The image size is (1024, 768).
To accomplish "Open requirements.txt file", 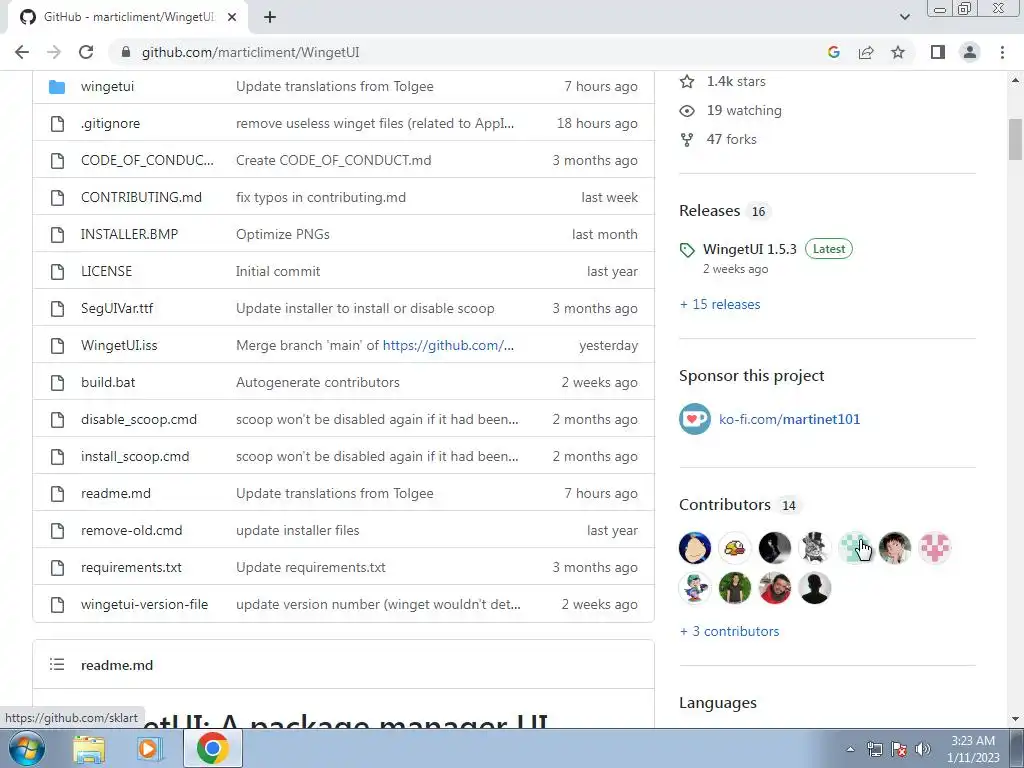I will pyautogui.click(x=131, y=568).
